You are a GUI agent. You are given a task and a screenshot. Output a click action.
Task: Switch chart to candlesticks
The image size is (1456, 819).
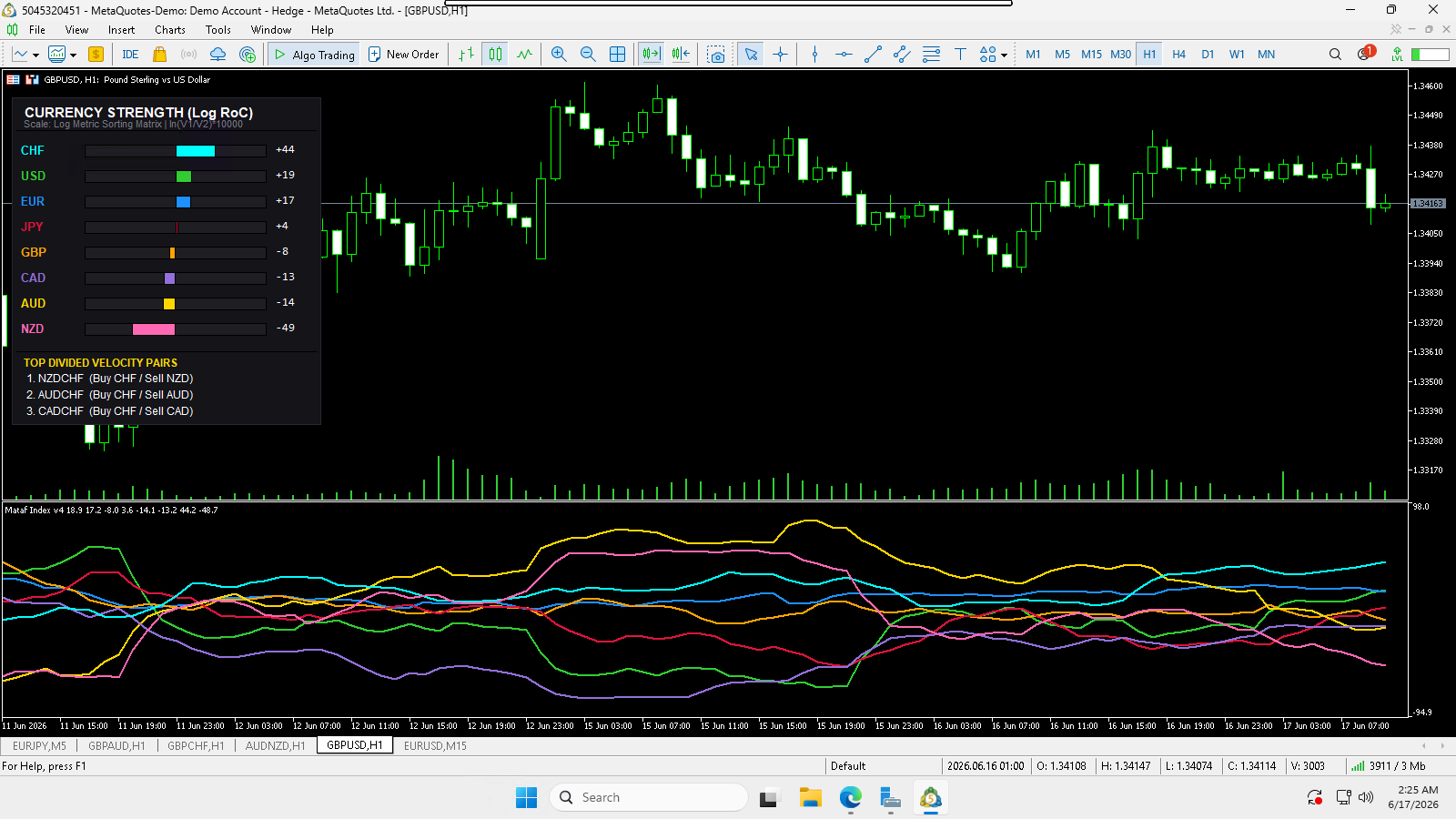pyautogui.click(x=495, y=55)
